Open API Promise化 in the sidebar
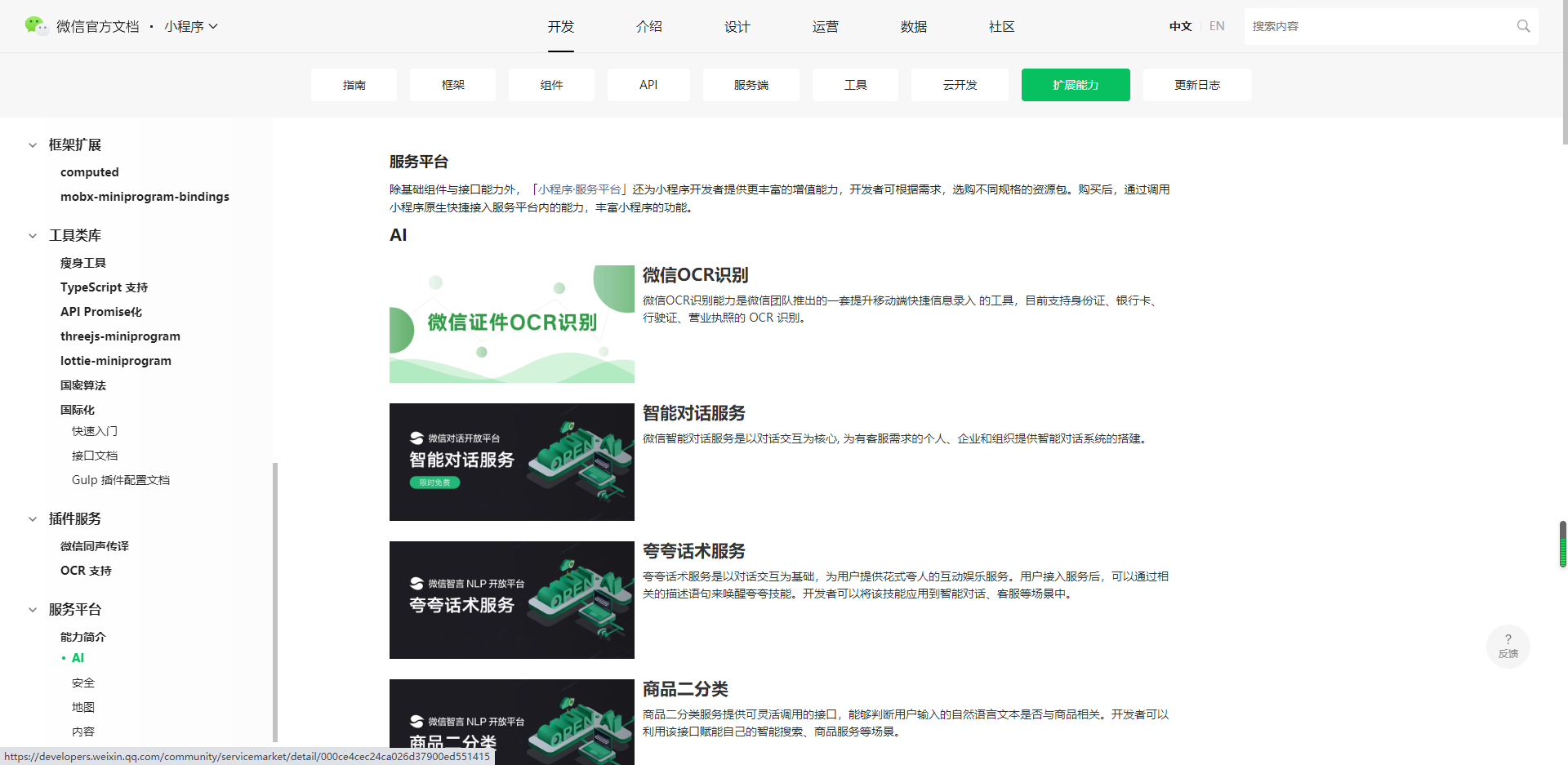 click(x=101, y=312)
